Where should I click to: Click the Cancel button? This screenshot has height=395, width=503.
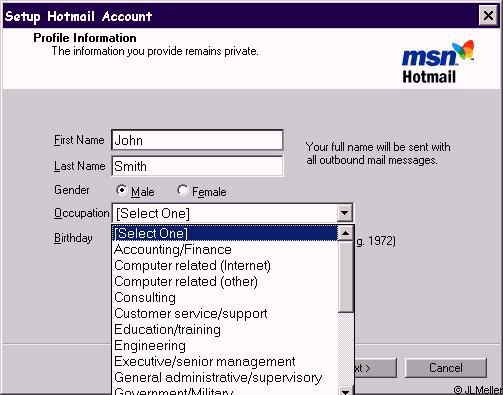click(446, 368)
